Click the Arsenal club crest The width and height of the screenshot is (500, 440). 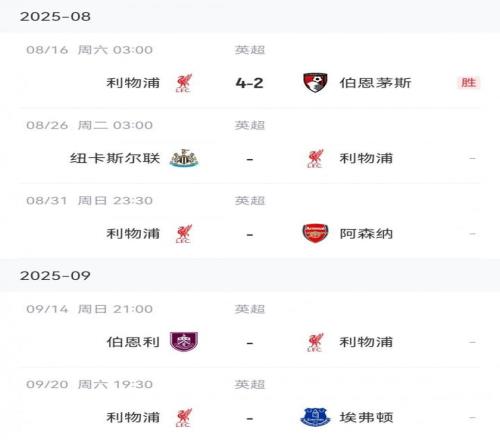pyautogui.click(x=315, y=233)
